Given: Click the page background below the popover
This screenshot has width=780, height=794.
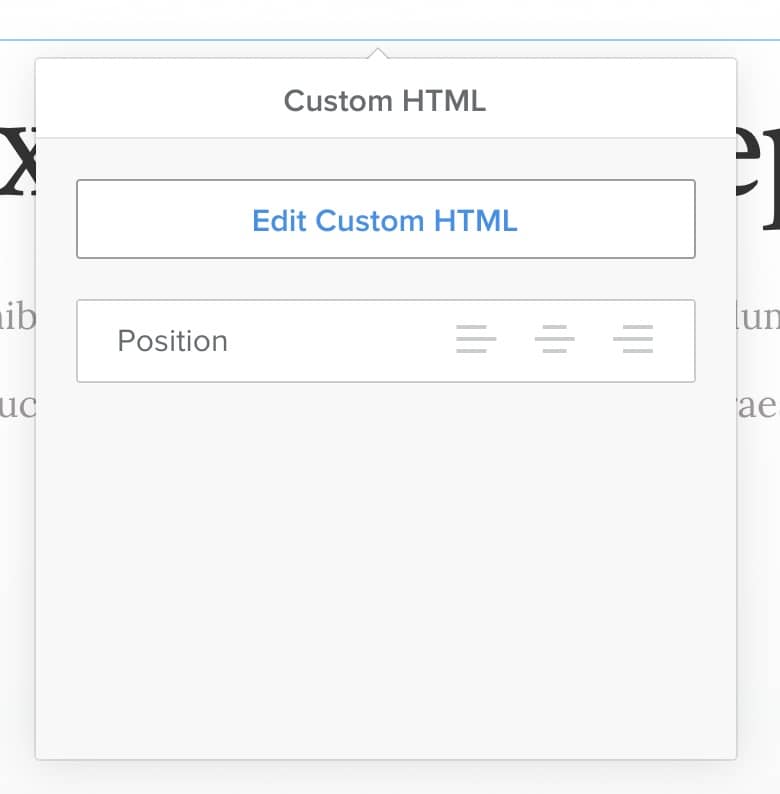Looking at the screenshot, I should (x=385, y=778).
